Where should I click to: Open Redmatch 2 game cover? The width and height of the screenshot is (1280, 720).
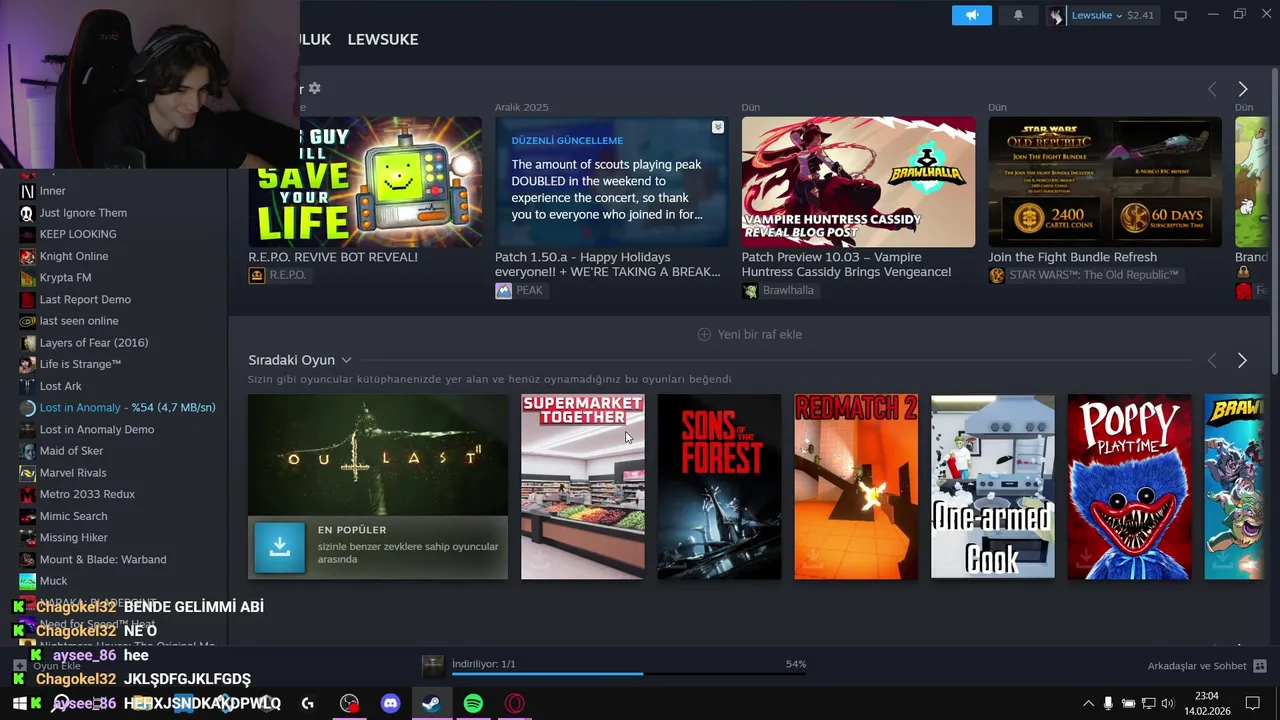[x=856, y=486]
